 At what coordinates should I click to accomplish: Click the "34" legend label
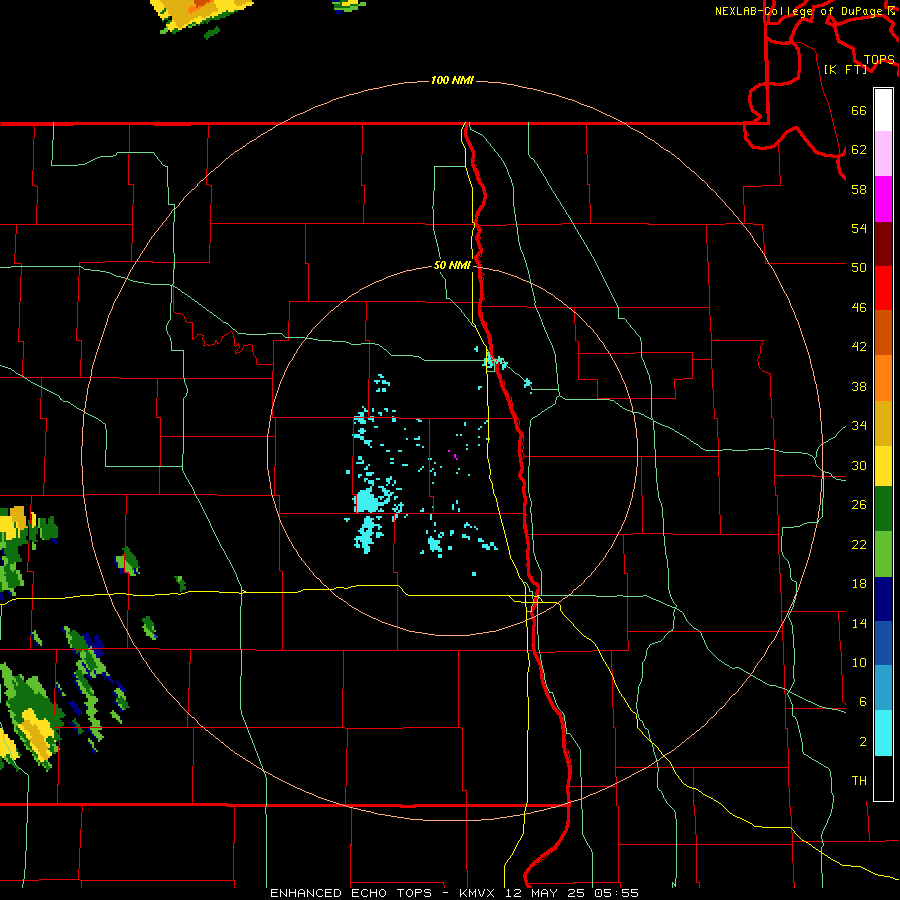[x=859, y=425]
